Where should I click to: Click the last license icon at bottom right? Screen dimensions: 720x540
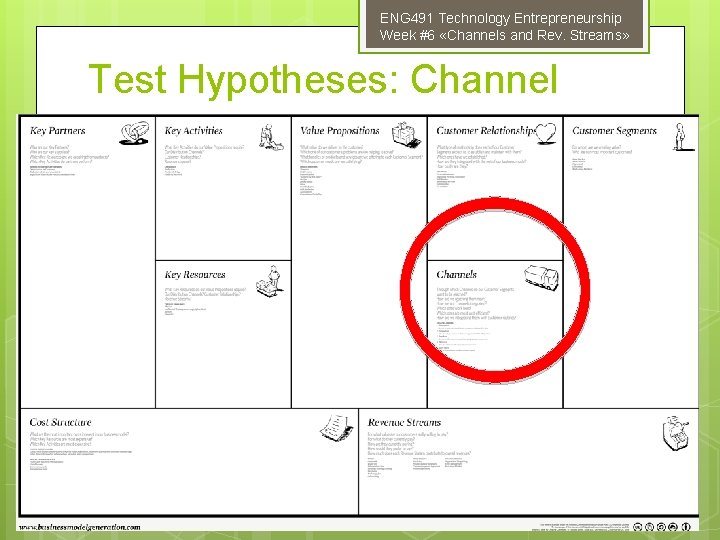pos(685,527)
